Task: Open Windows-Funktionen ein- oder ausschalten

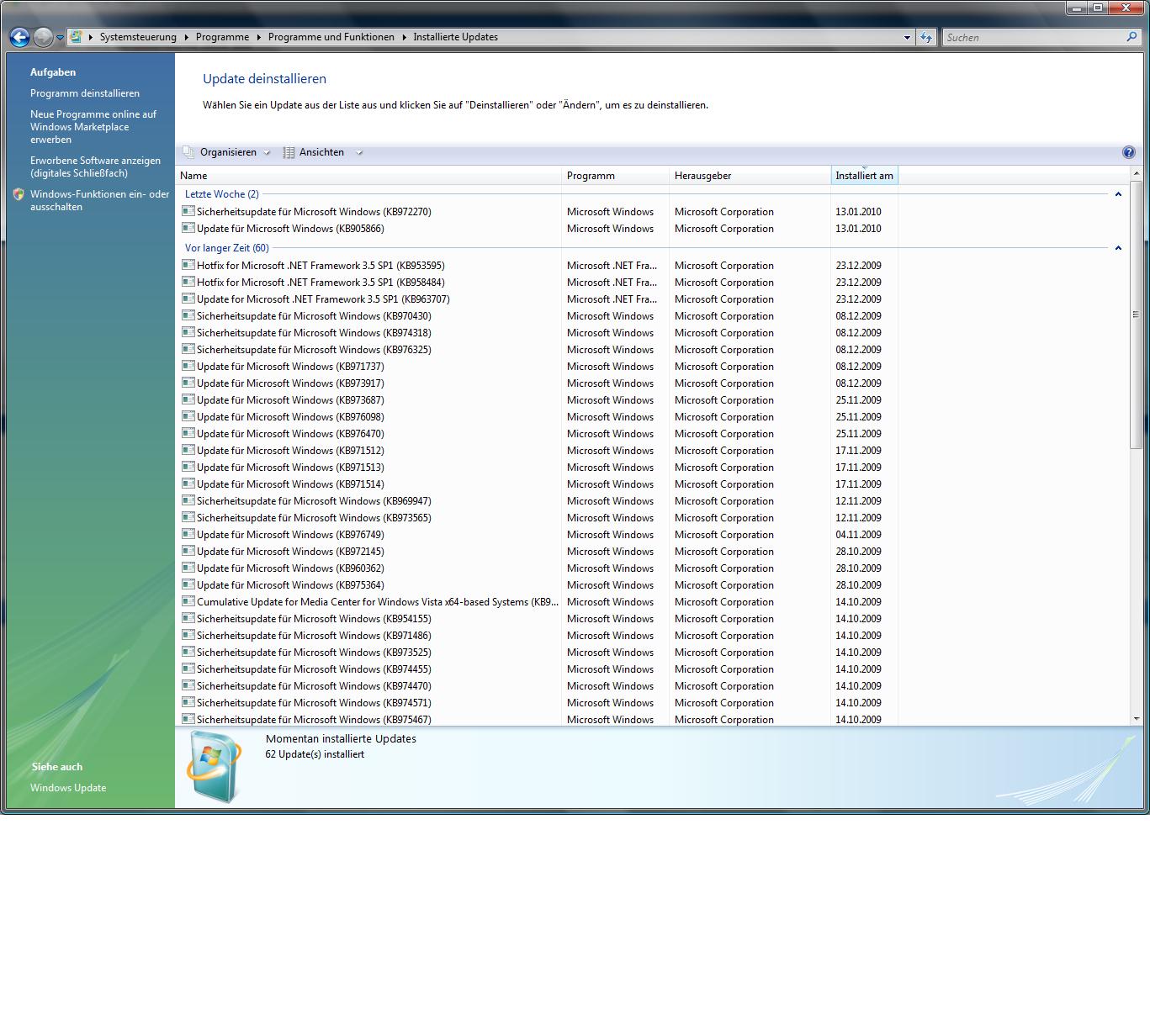Action: point(99,200)
